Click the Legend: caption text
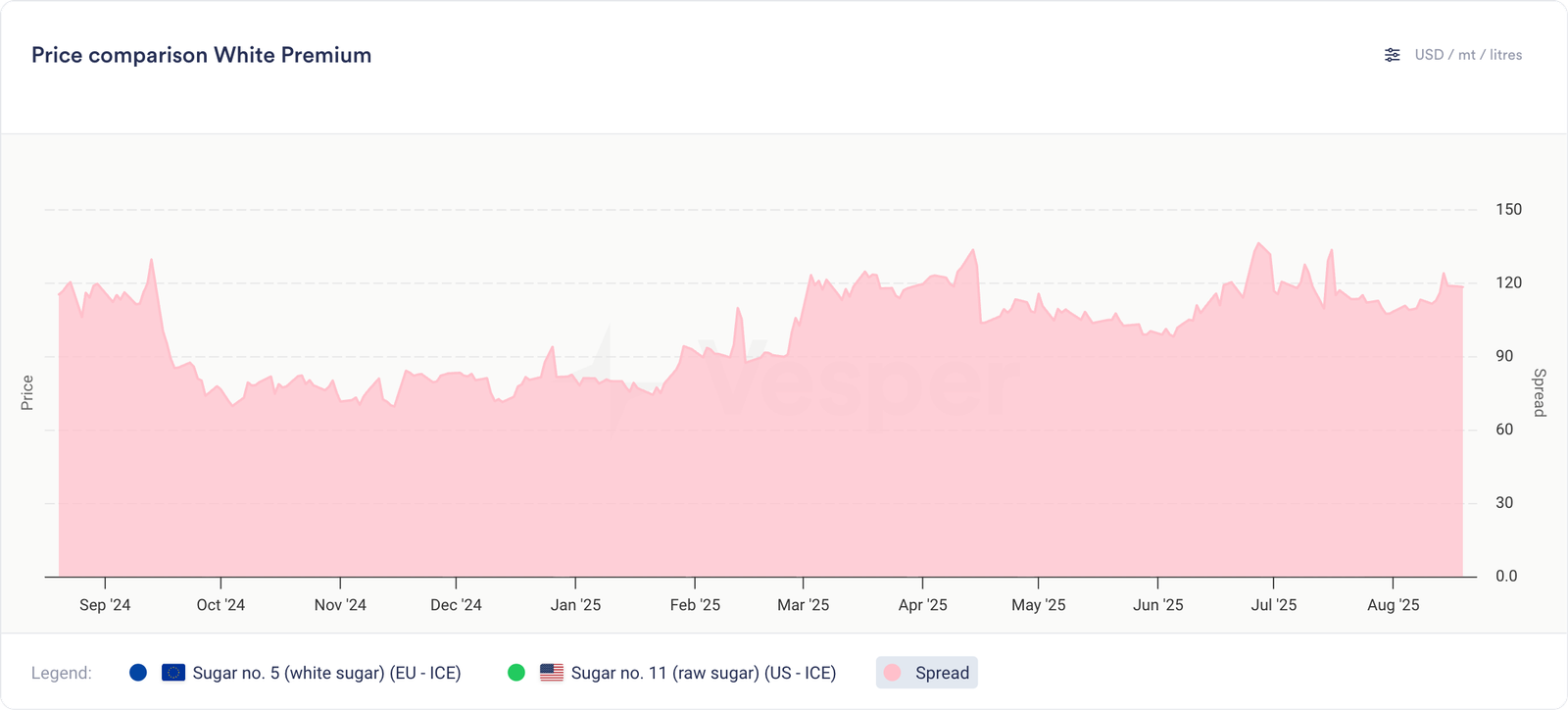1568x710 pixels. point(62,673)
